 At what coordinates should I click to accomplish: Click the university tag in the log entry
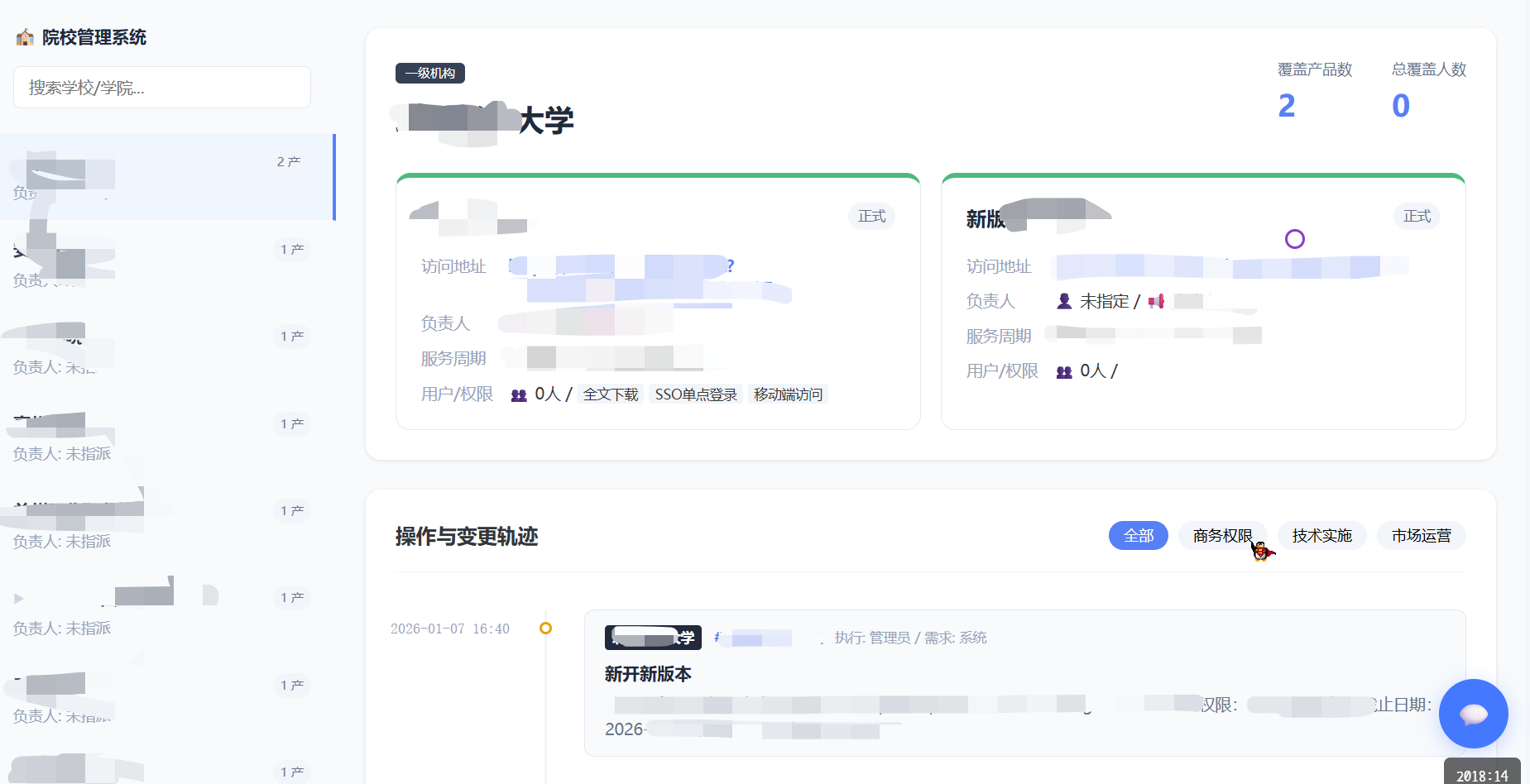click(653, 638)
